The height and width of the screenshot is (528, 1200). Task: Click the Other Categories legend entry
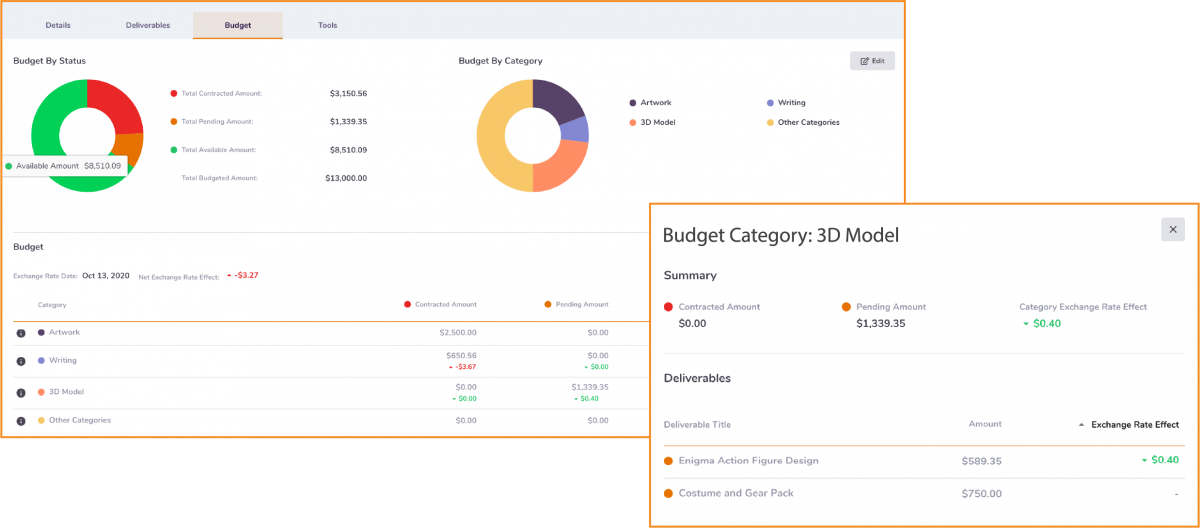[x=808, y=123]
